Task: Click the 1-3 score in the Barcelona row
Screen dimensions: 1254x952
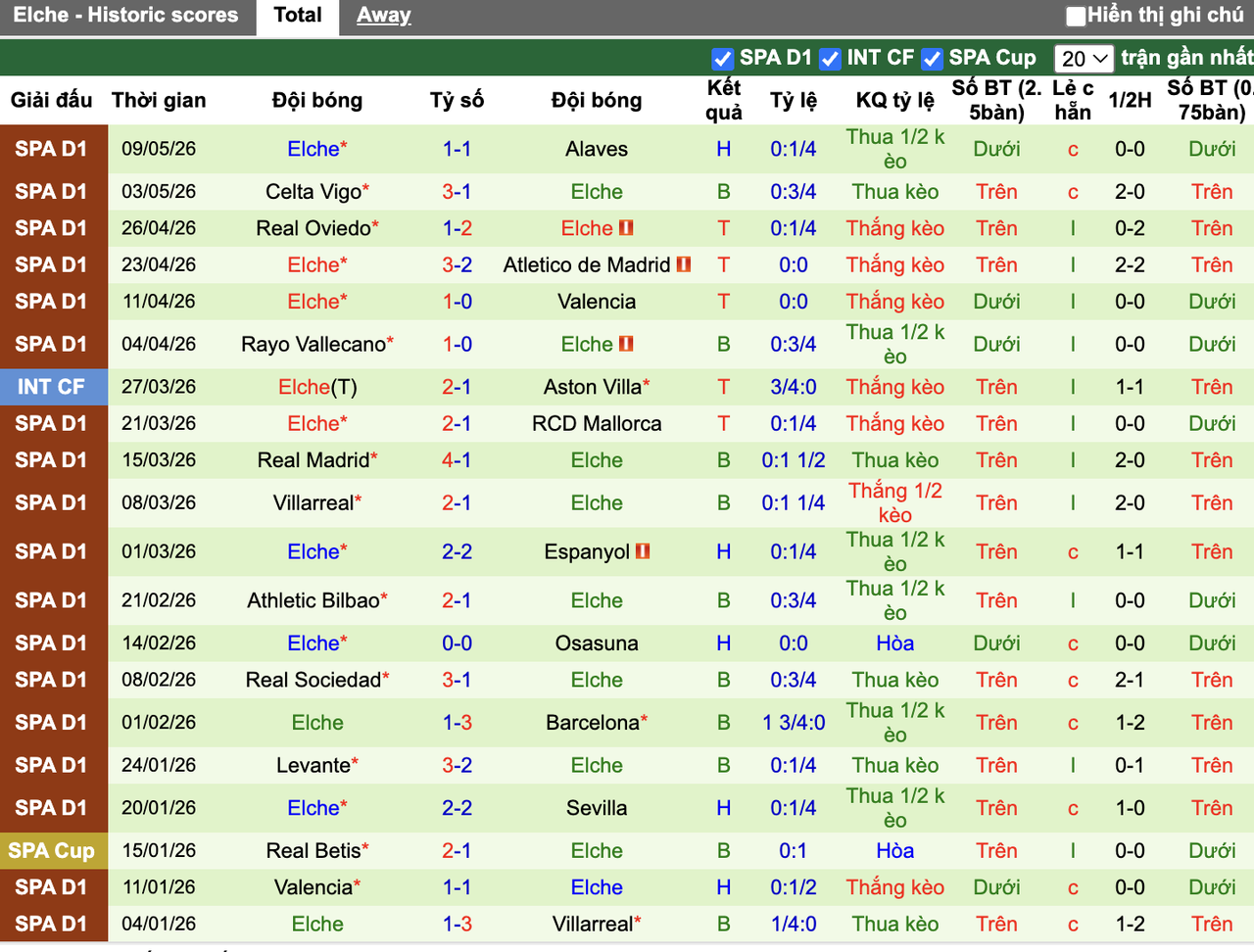Action: pyautogui.click(x=457, y=723)
